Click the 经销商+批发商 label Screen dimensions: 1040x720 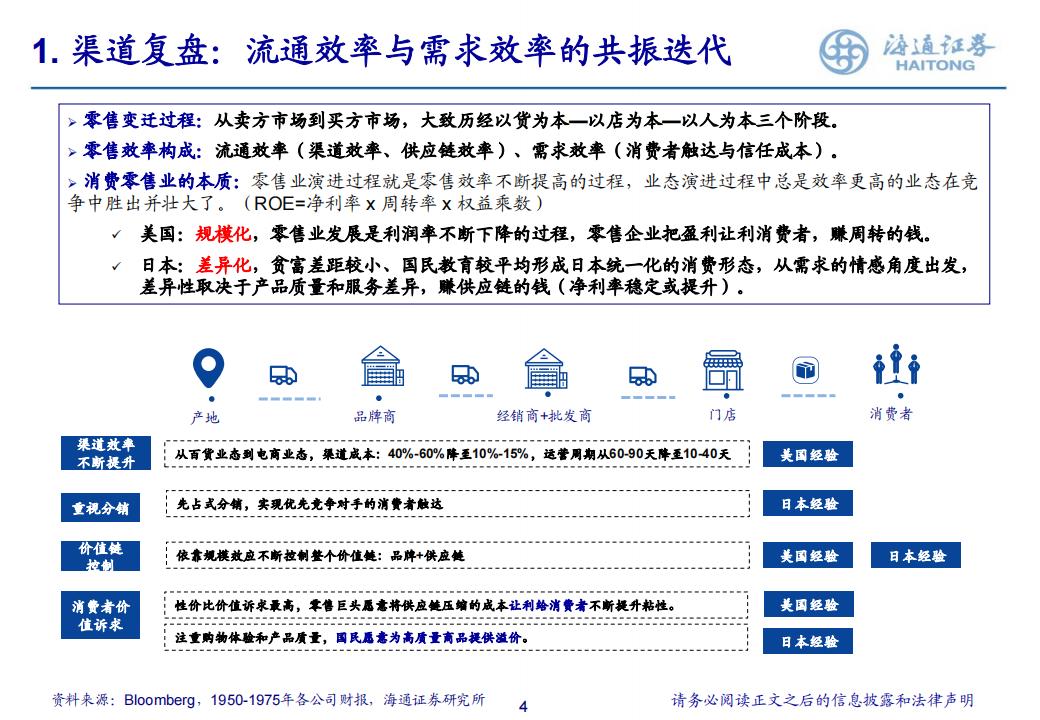point(544,416)
